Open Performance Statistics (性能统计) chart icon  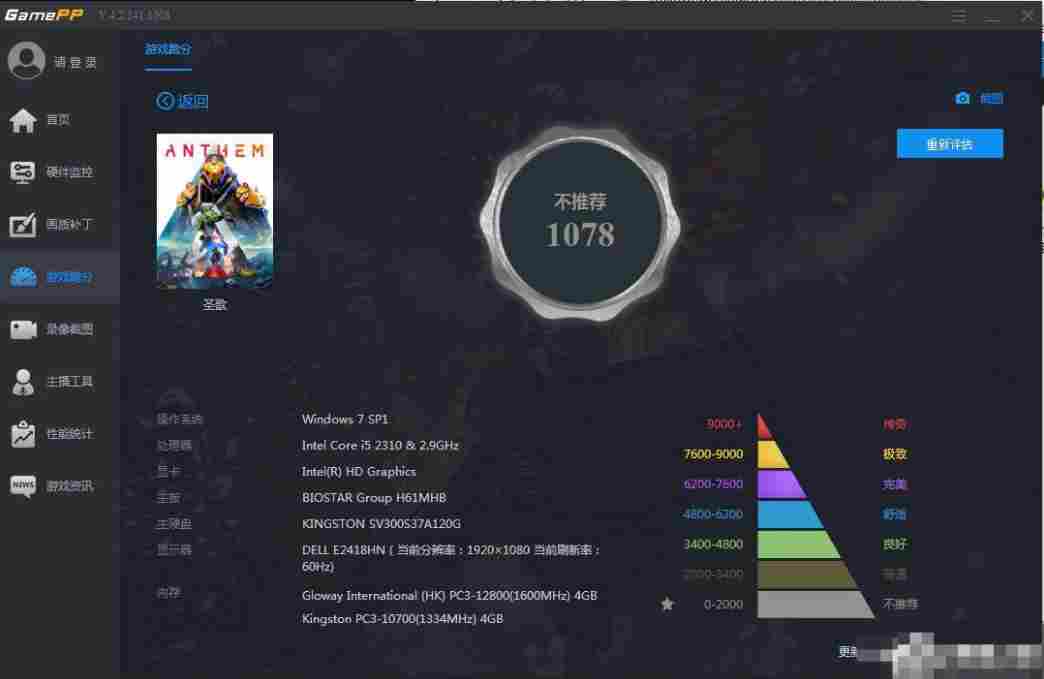coord(23,434)
